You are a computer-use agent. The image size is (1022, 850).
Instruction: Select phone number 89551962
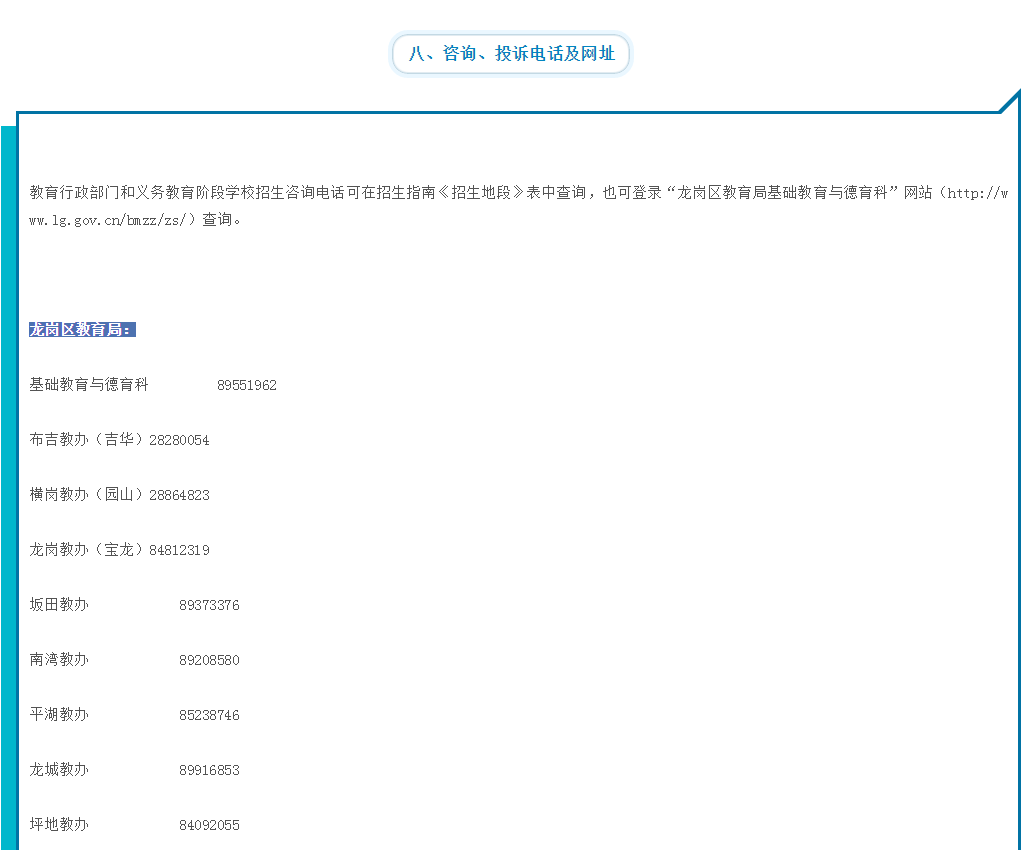coord(247,385)
